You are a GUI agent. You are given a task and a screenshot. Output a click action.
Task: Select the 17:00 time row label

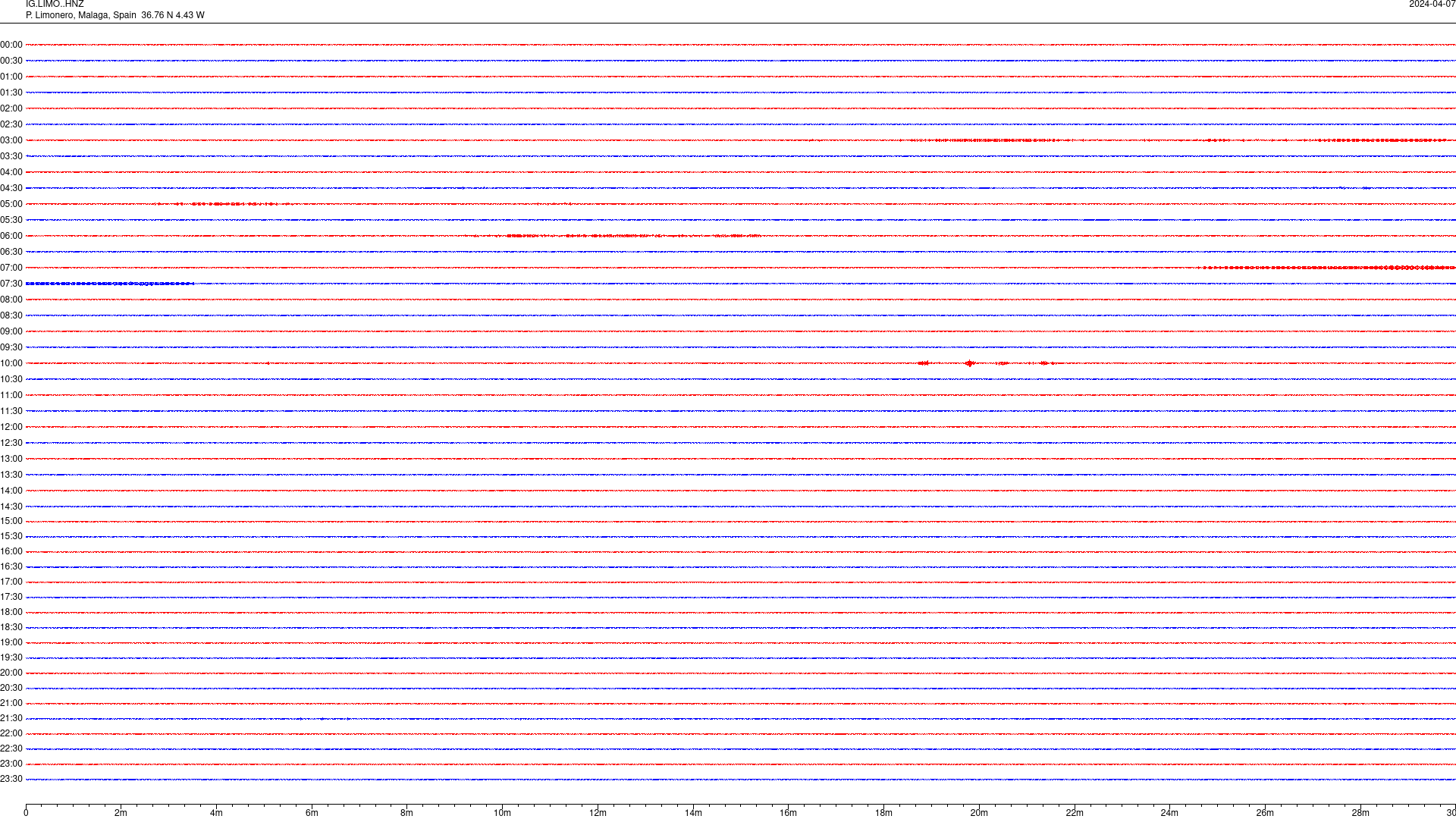click(x=11, y=582)
